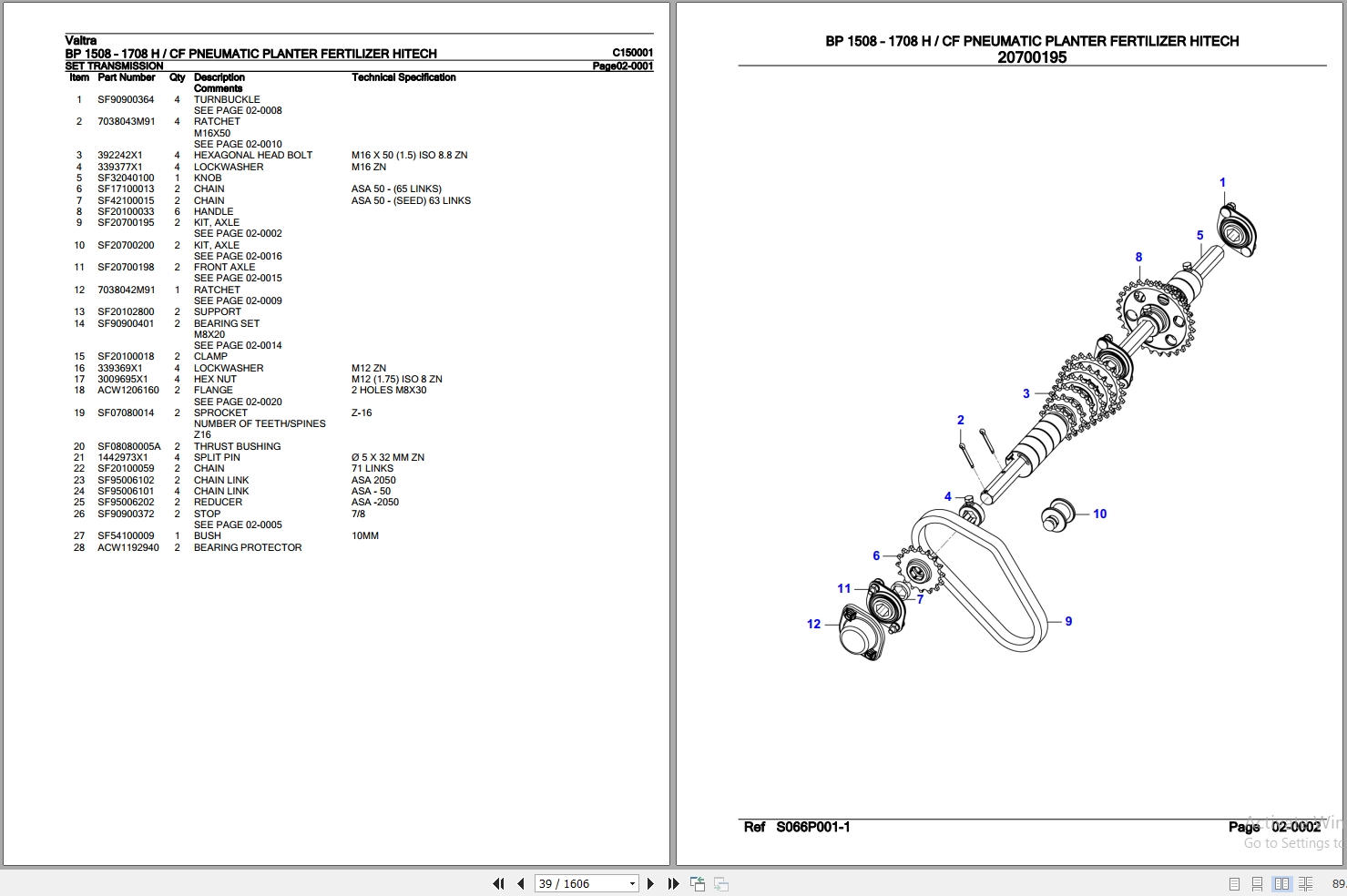
Task: Click part number SF20700195
Action: (126, 222)
